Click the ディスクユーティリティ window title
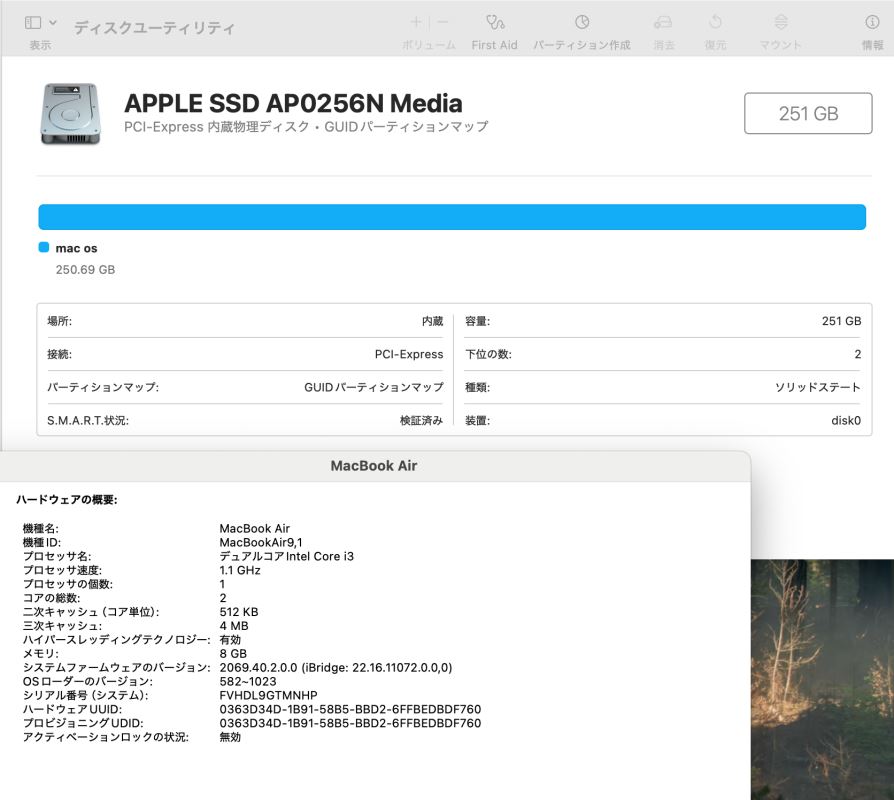894x800 pixels. click(x=155, y=28)
